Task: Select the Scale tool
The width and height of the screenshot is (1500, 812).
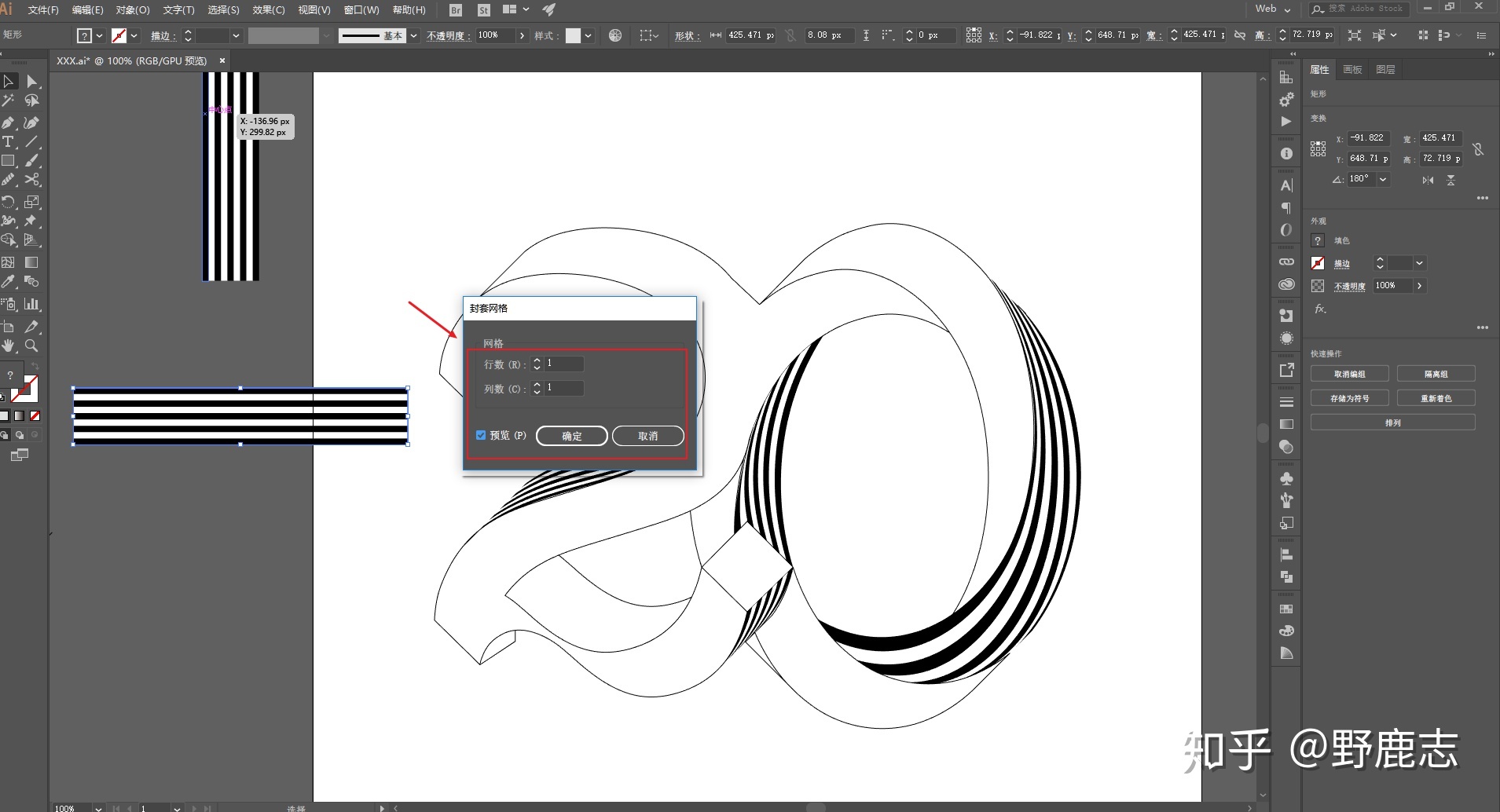Action: tap(31, 202)
